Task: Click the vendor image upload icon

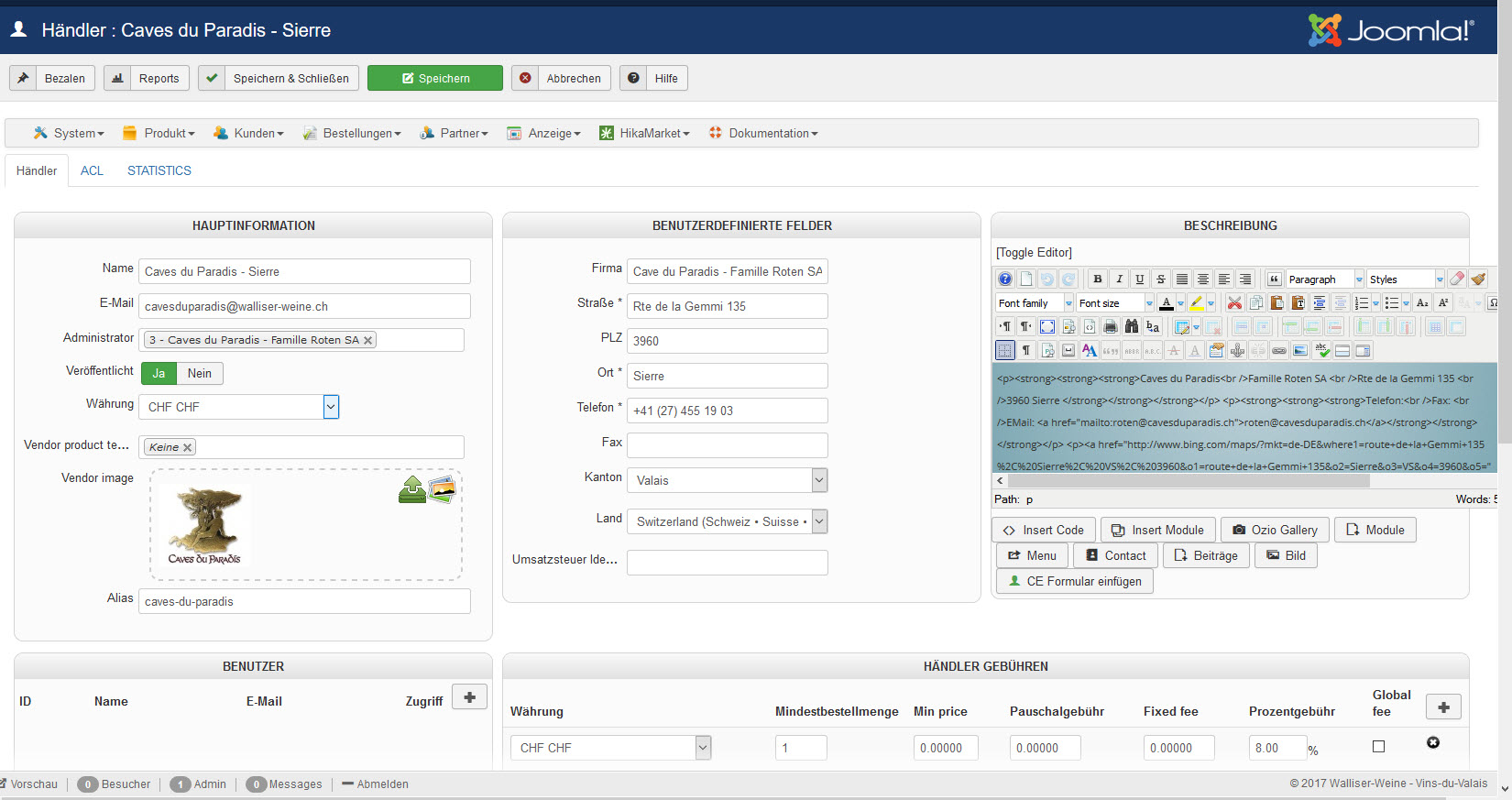Action: pos(412,489)
